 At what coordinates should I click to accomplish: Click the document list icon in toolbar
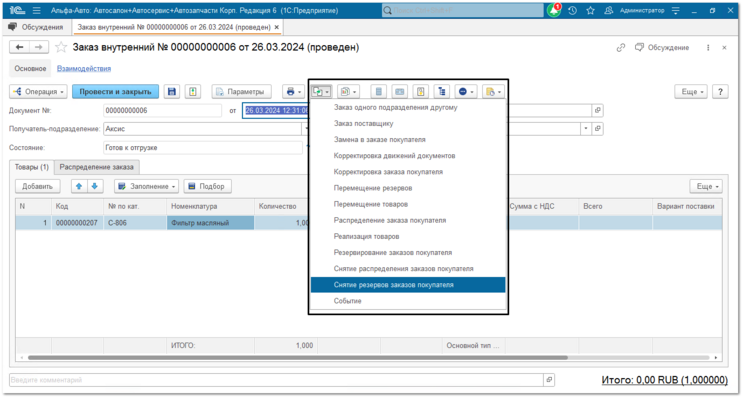(x=379, y=91)
